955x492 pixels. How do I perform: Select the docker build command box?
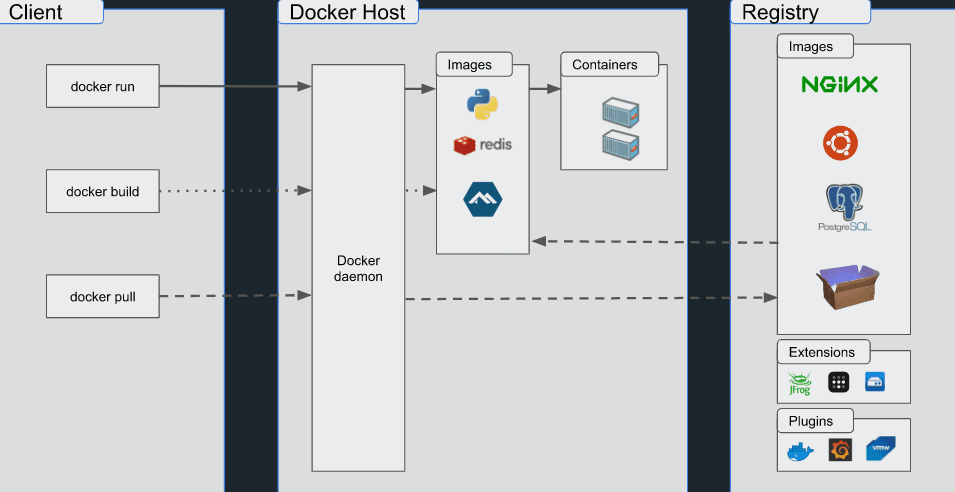tap(102, 191)
